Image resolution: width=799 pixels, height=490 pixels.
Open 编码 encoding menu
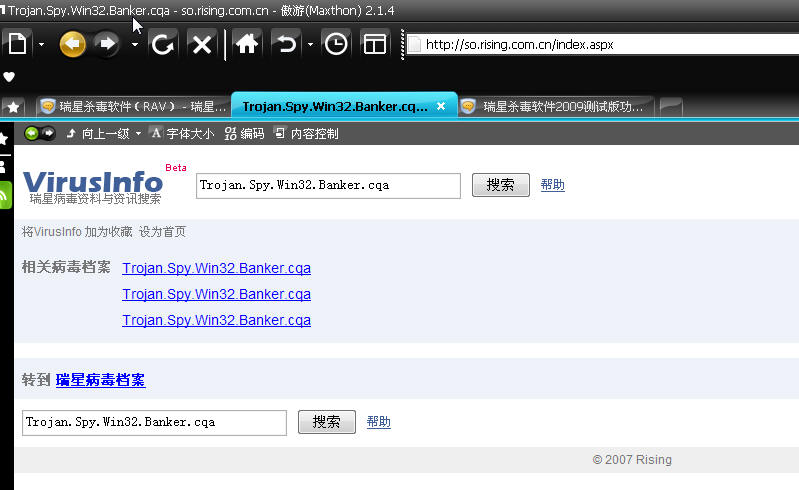tap(245, 134)
